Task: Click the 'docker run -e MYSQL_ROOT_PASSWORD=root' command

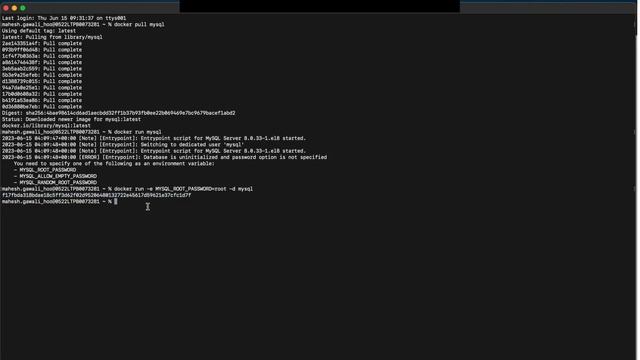Action: 183,189
